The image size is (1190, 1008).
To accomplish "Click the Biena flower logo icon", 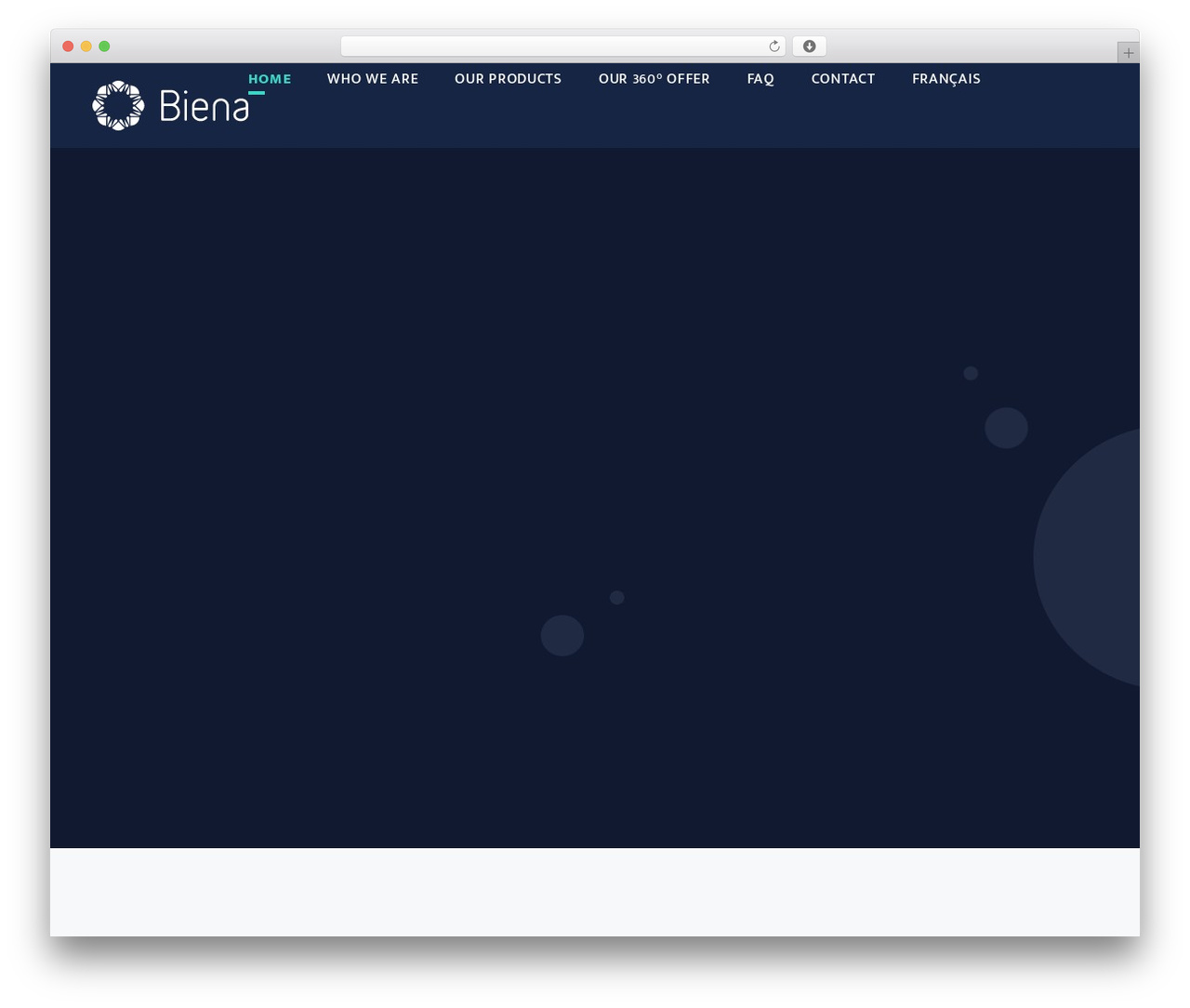I will tap(118, 105).
